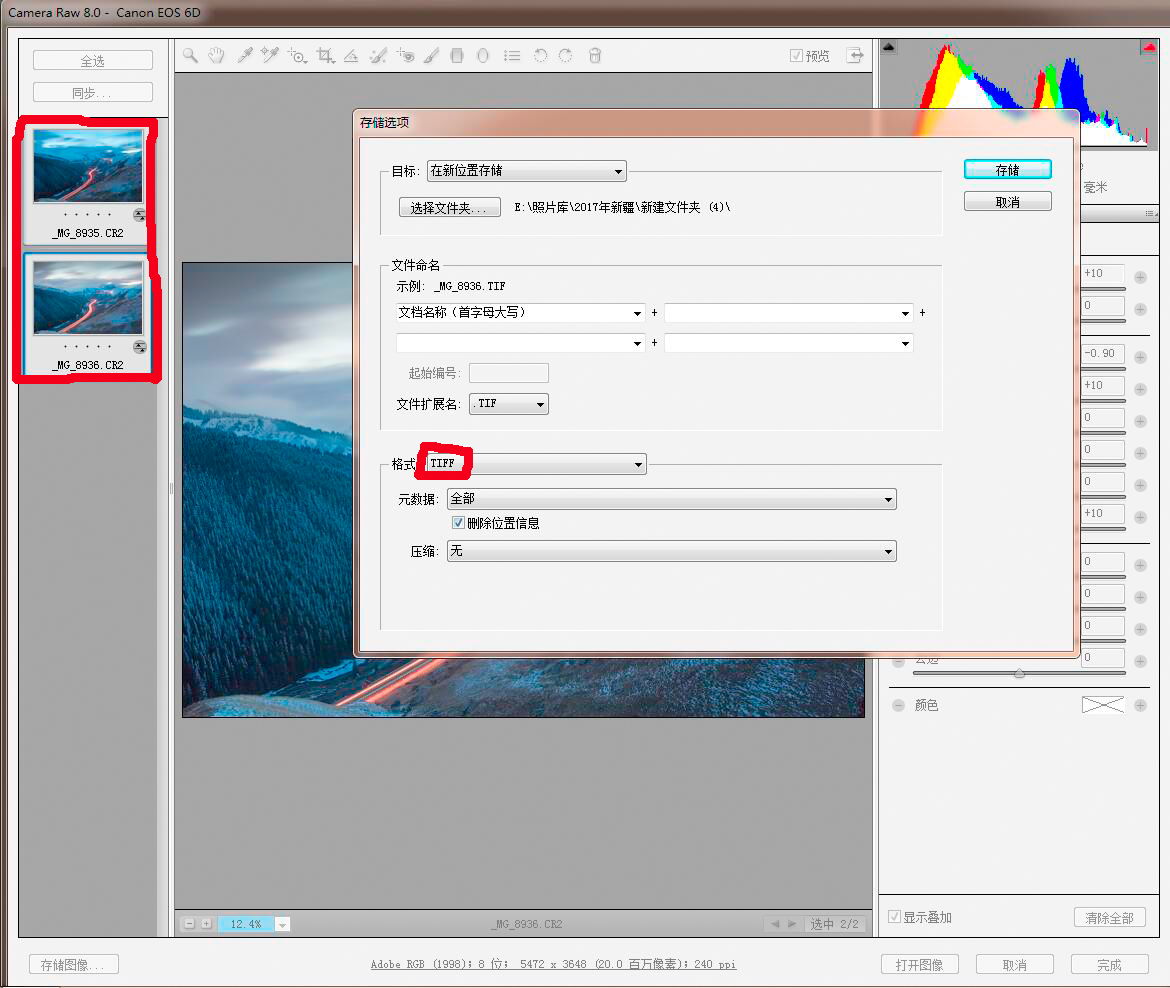Image resolution: width=1170 pixels, height=988 pixels.
Task: Click plus icon right of 颜色 swatch
Action: pyautogui.click(x=1140, y=705)
